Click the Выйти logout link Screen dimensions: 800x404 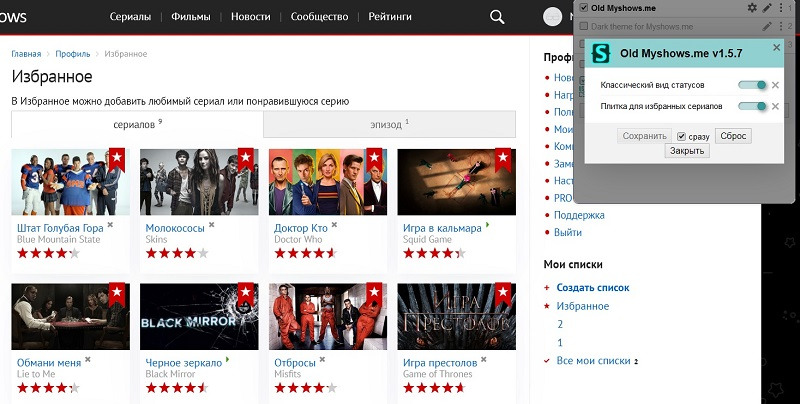click(x=568, y=233)
